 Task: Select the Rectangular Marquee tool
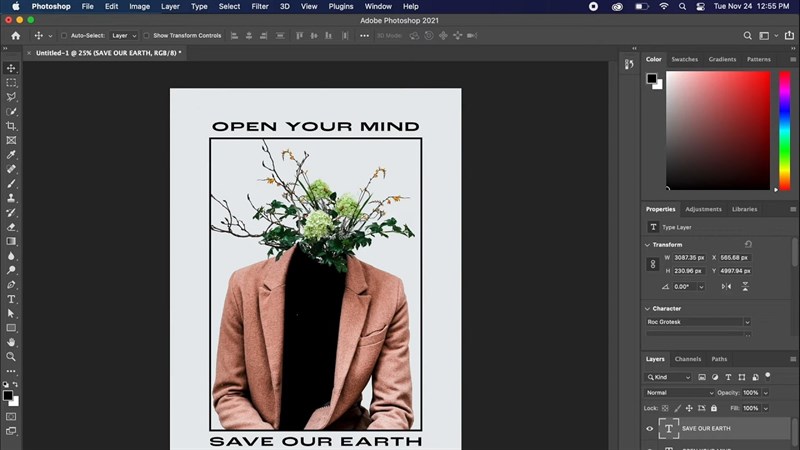click(12, 83)
